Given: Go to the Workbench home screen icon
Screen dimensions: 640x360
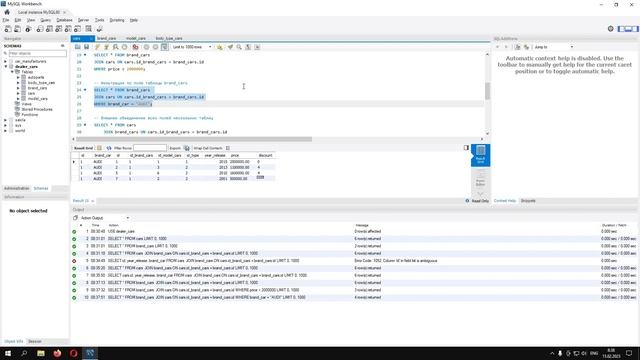Looking at the screenshot, I should pos(7,12).
